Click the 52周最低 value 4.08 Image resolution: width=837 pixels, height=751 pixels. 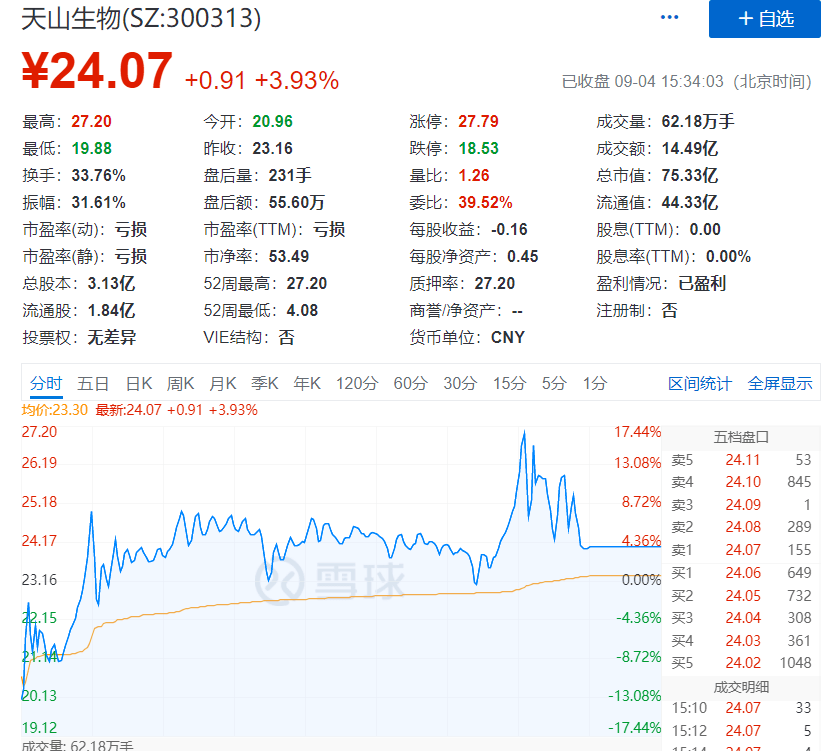(302, 310)
